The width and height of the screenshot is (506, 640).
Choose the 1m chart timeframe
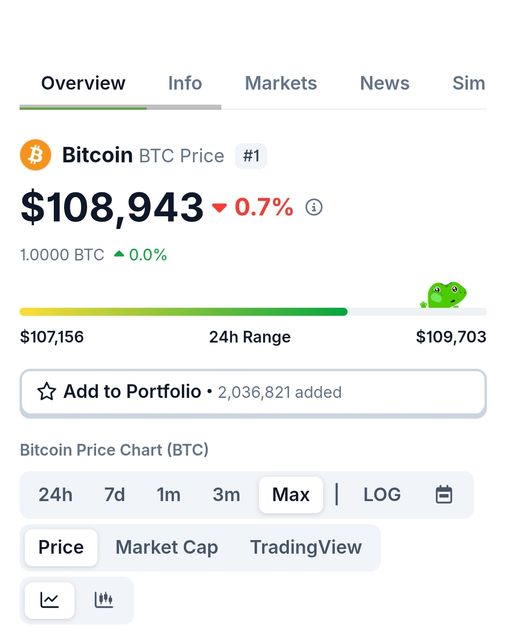coord(169,495)
